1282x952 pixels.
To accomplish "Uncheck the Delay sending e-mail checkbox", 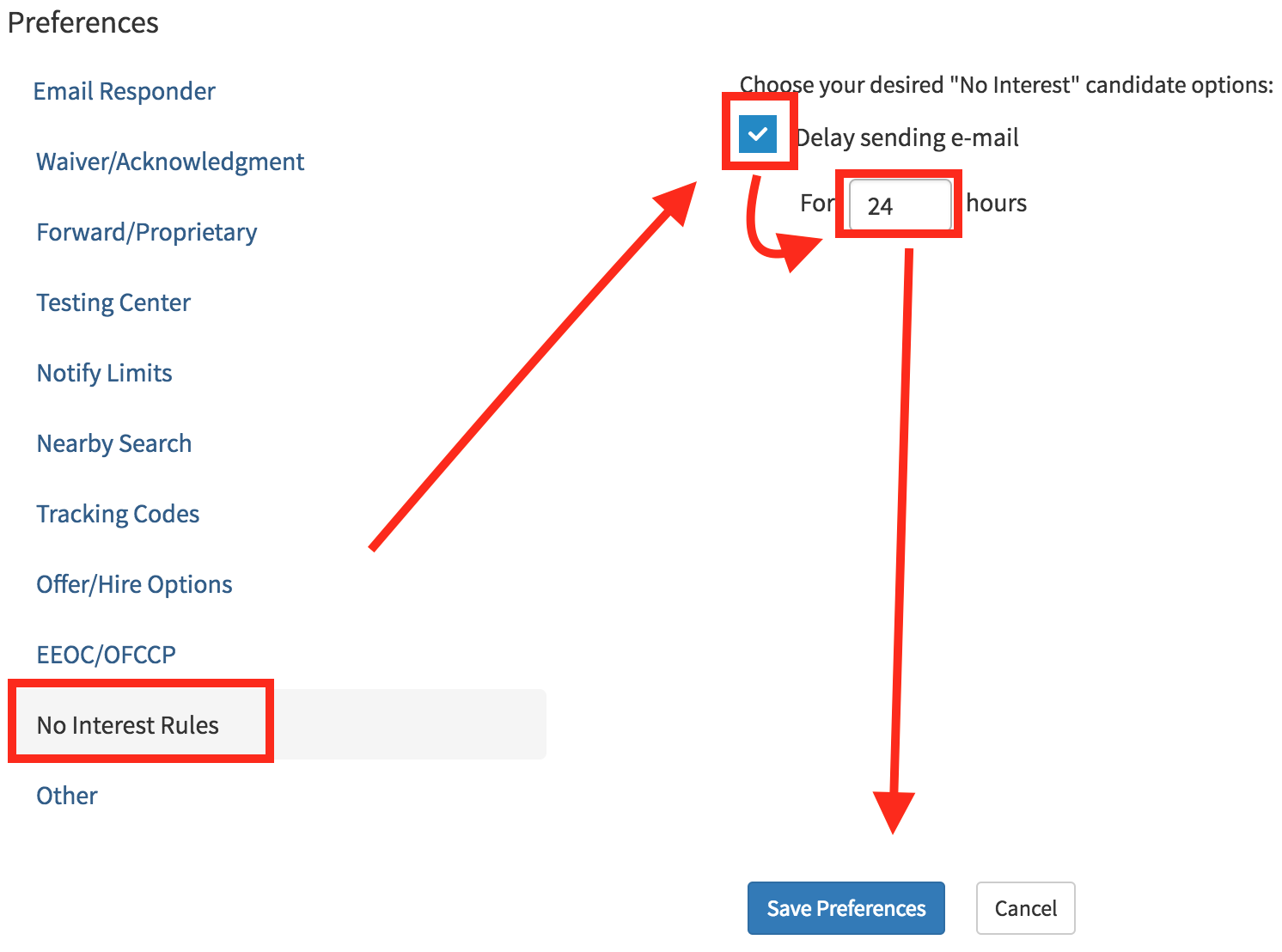I will tap(758, 134).
